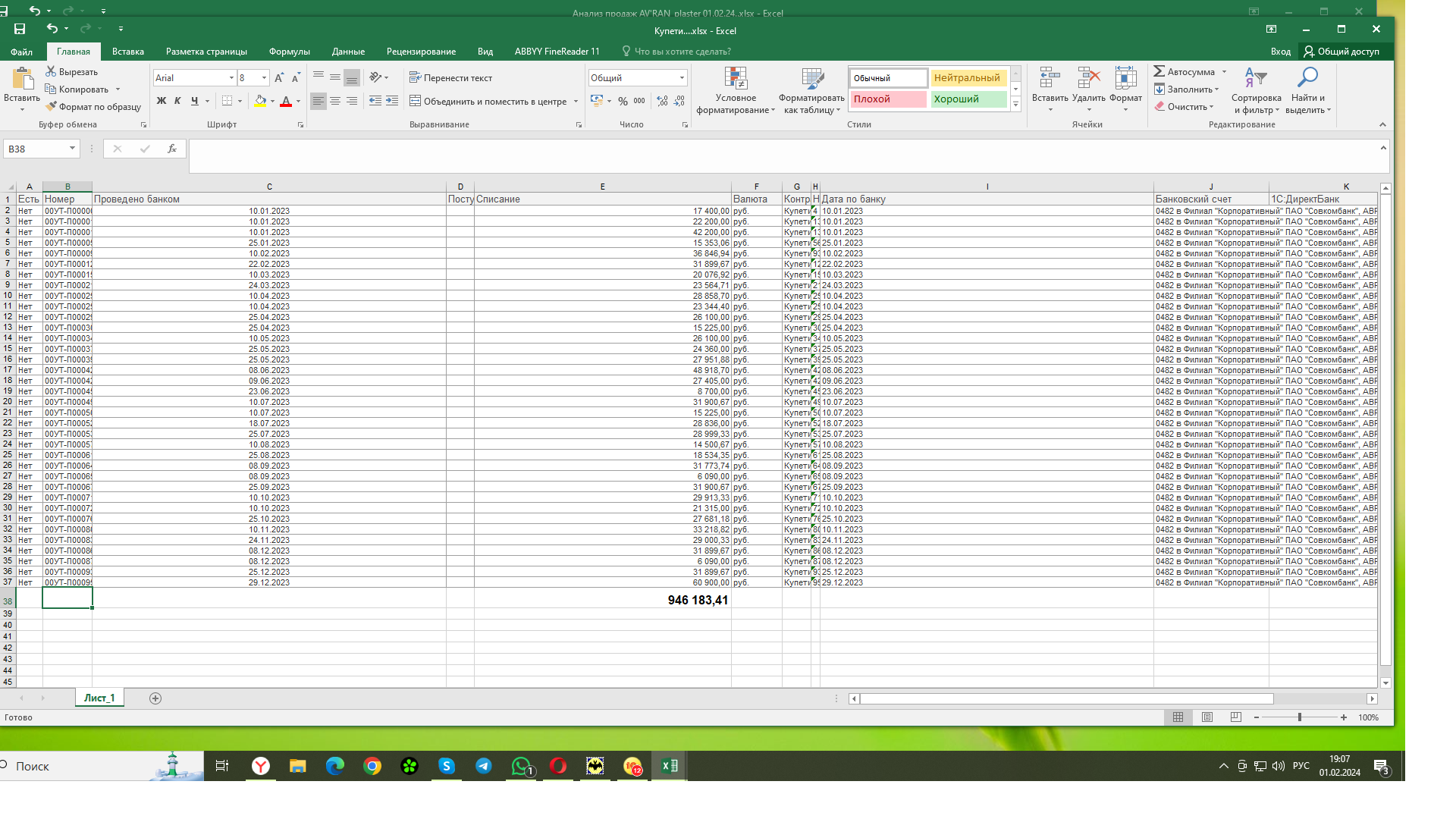Click the Share button

coord(1341,52)
